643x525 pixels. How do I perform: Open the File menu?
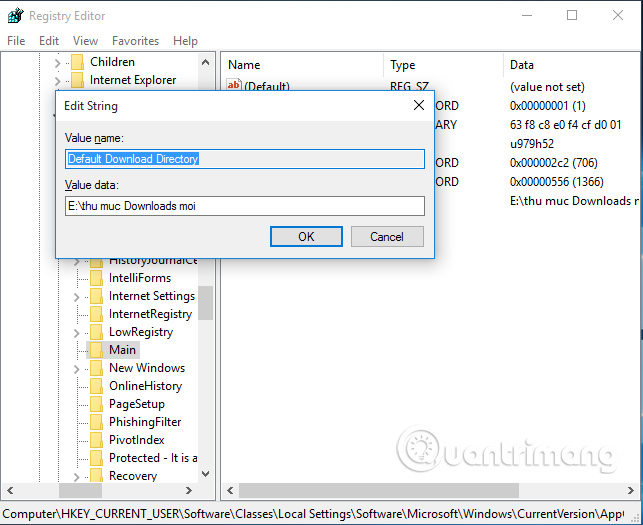tap(16, 41)
